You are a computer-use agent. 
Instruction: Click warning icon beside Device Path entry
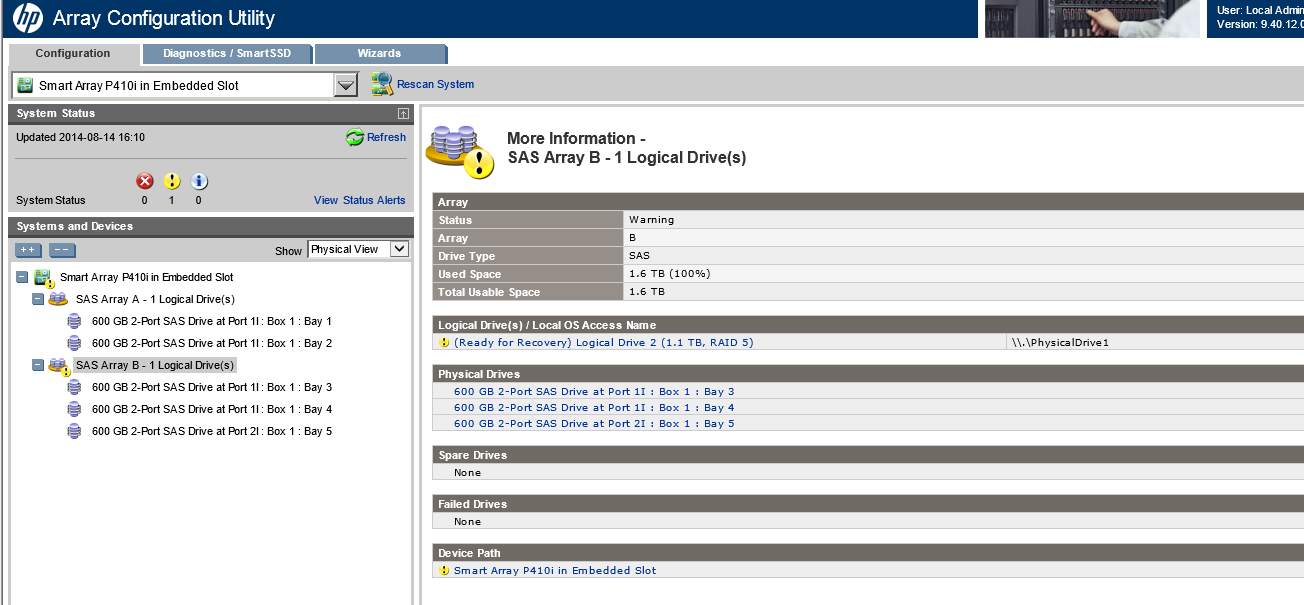[x=445, y=570]
